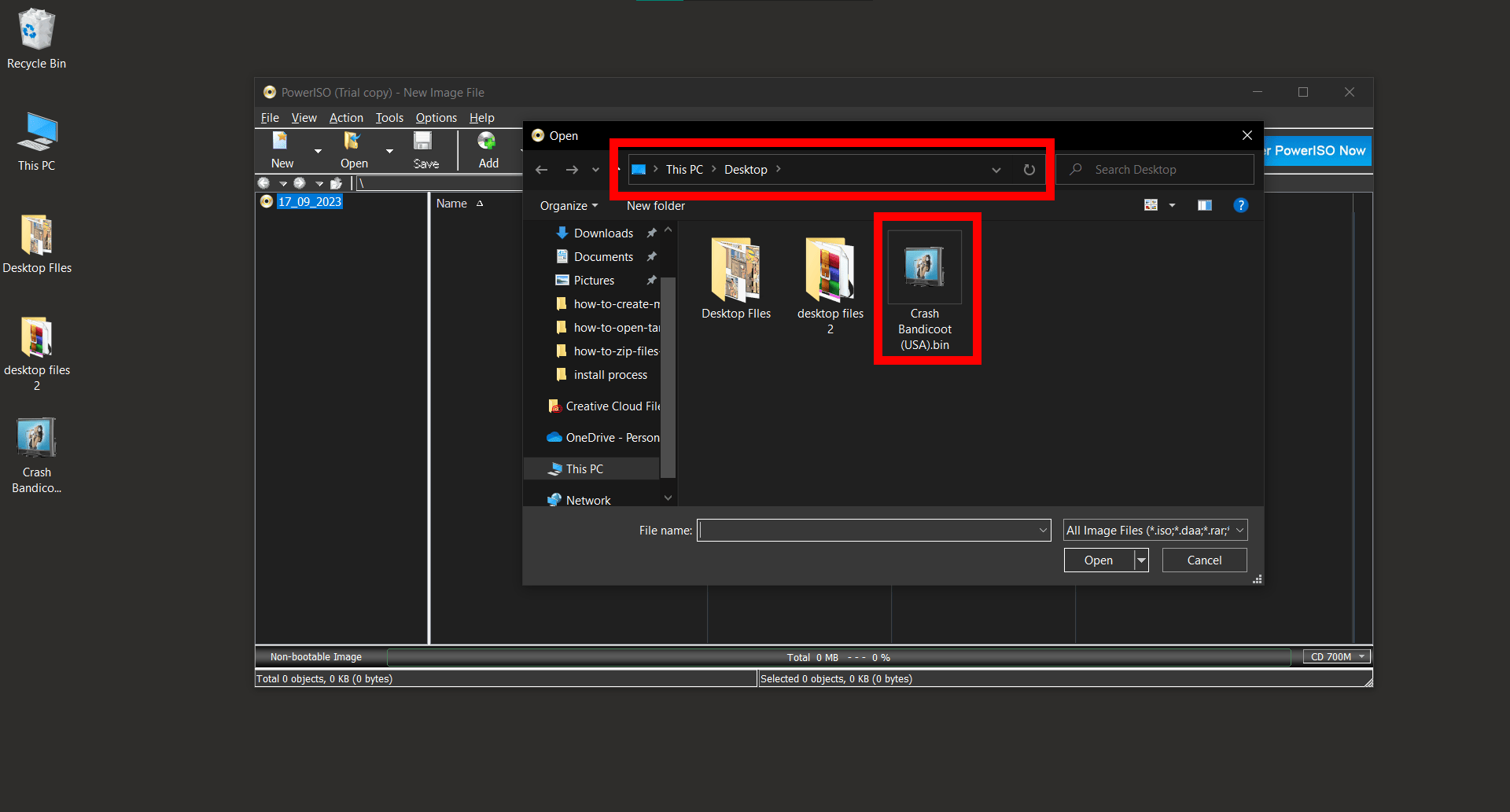Open the Options menu in PowerISO
This screenshot has width=1510, height=812.
436,118
